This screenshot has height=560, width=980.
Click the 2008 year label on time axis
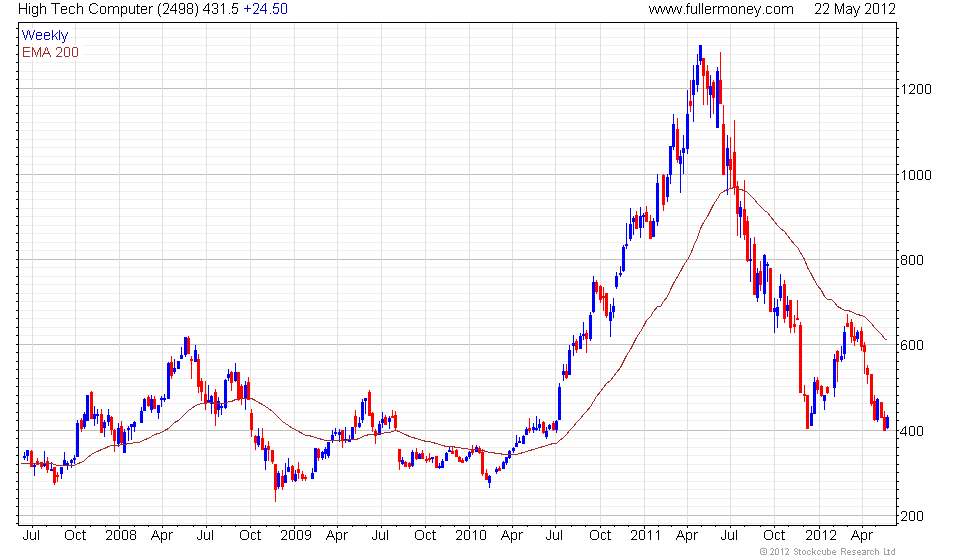click(x=121, y=536)
